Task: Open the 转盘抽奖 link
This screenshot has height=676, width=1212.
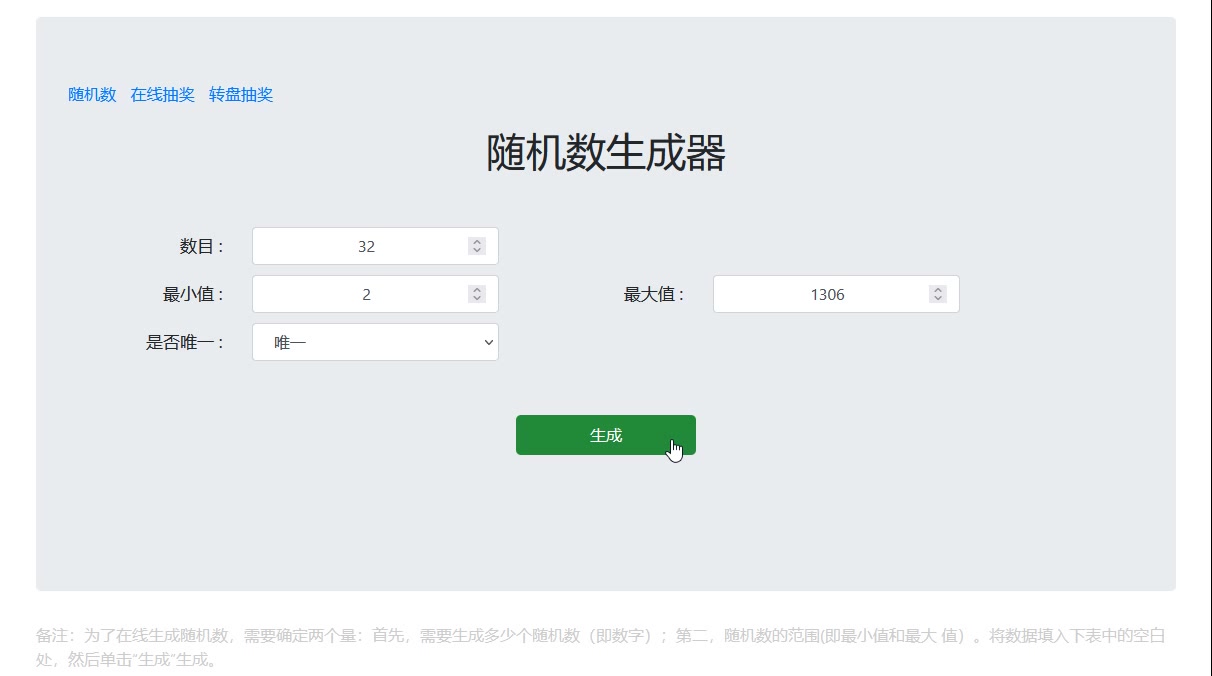Action: pos(240,95)
